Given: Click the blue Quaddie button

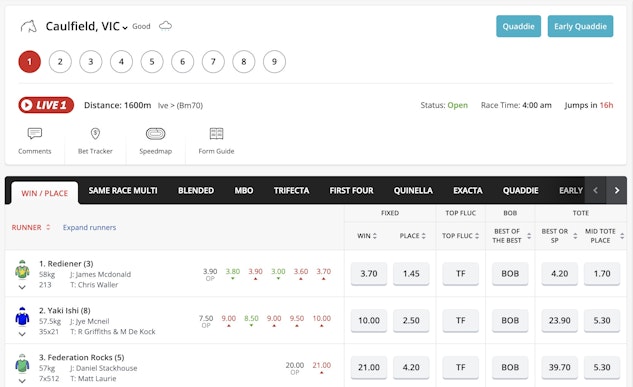Looking at the screenshot, I should pyautogui.click(x=518, y=26).
